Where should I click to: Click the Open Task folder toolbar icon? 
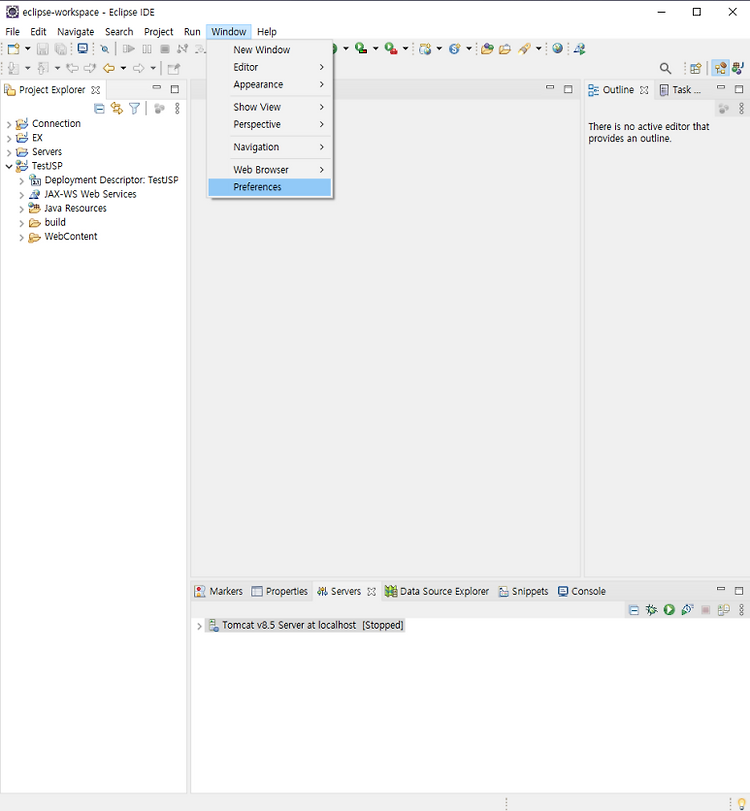pos(505,49)
